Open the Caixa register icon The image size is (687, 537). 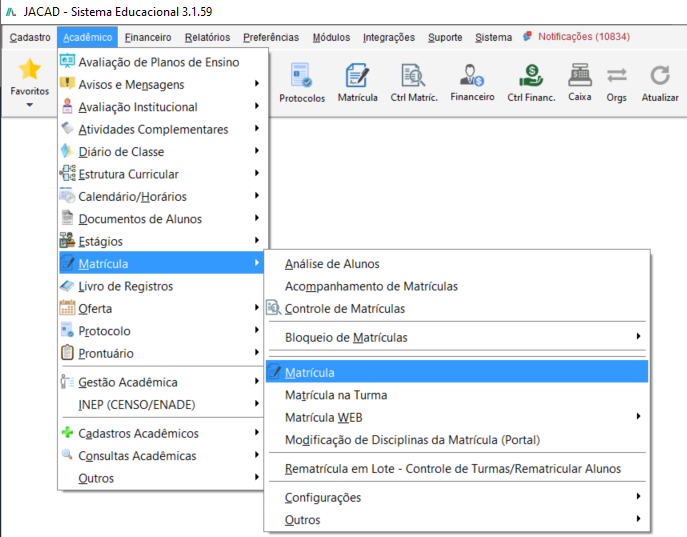coord(580,75)
